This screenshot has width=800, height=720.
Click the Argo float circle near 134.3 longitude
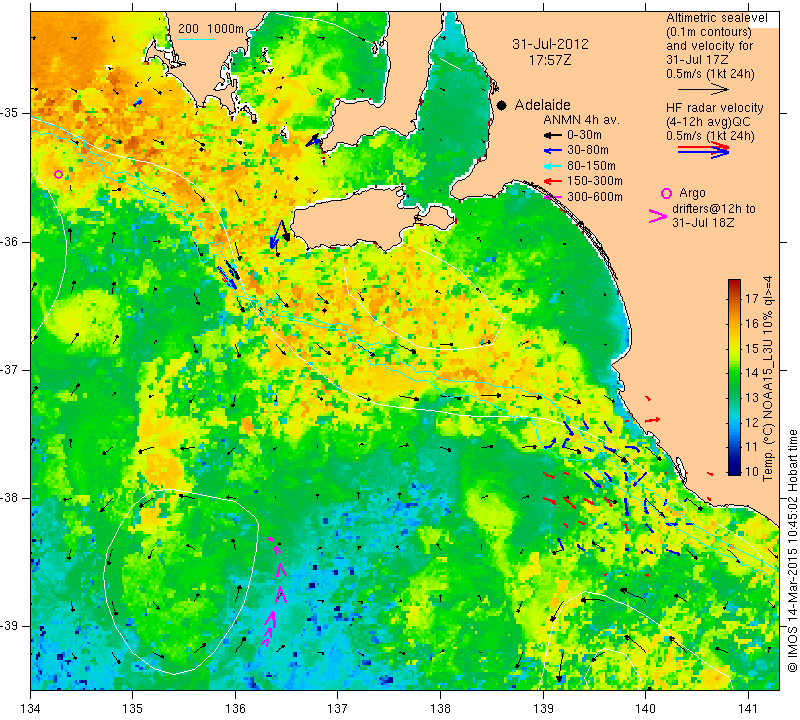[x=59, y=175]
